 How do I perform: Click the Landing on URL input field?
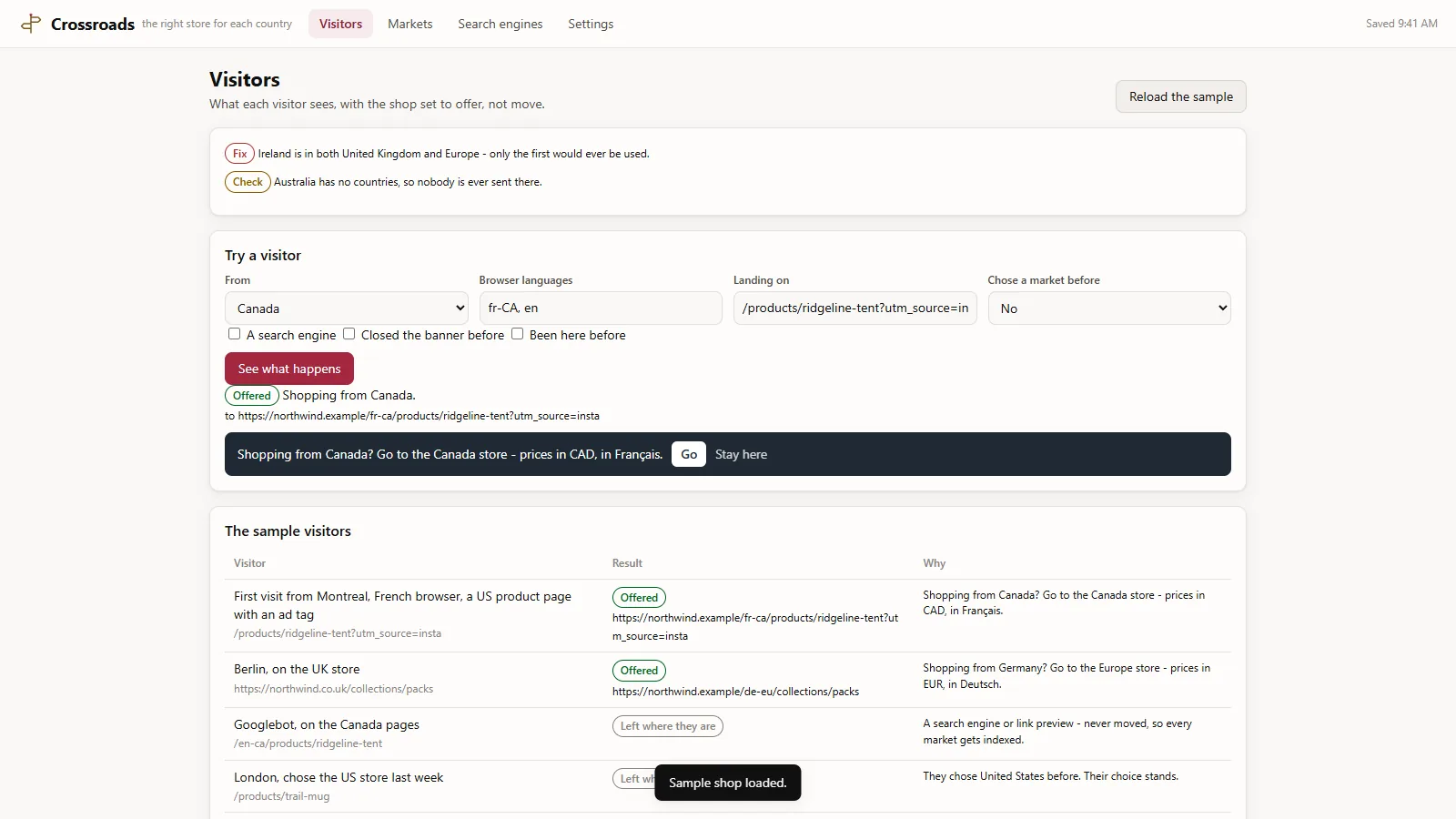point(854,308)
